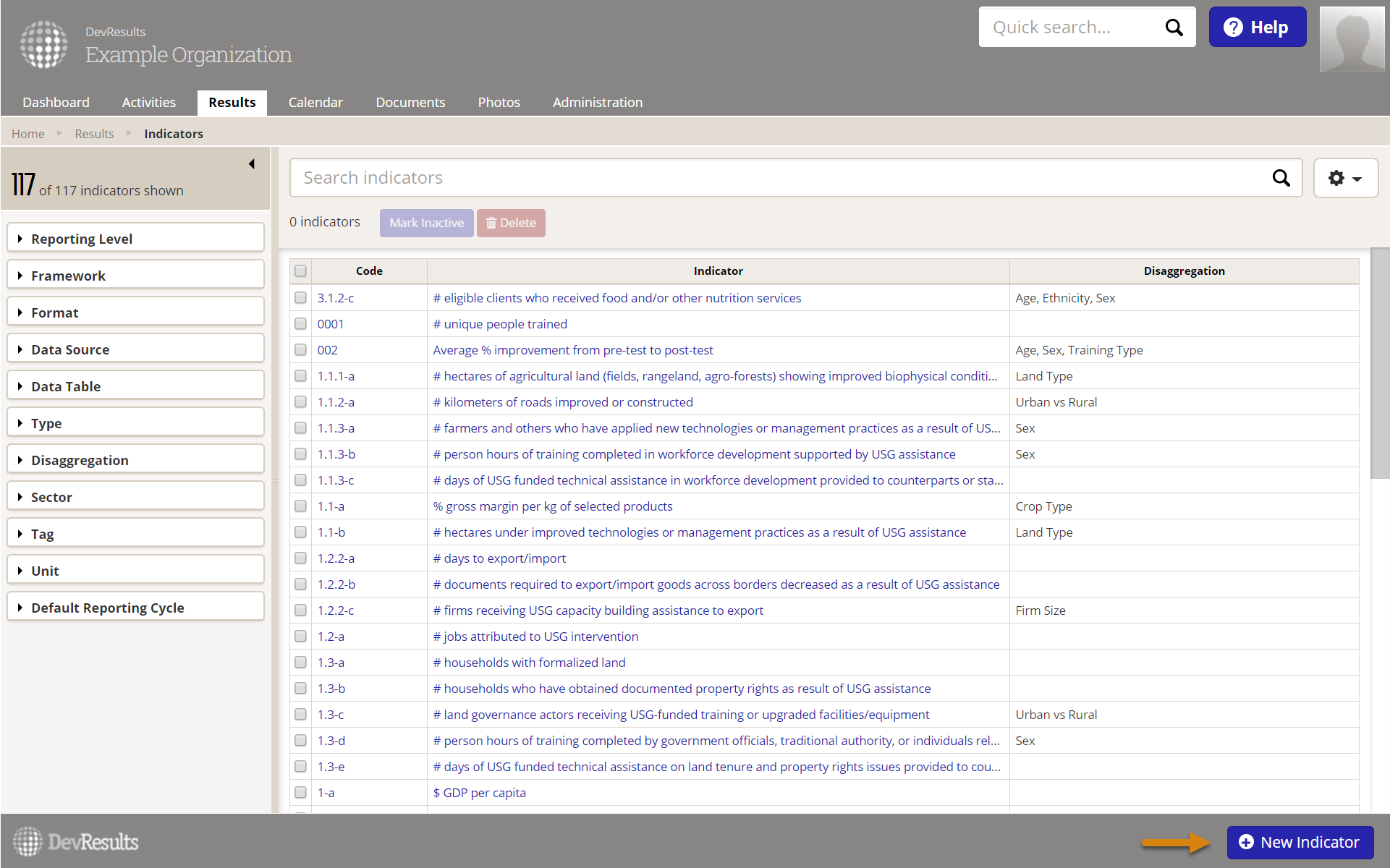1390x868 pixels.
Task: Click the quick search magnifier icon
Action: (x=1174, y=27)
